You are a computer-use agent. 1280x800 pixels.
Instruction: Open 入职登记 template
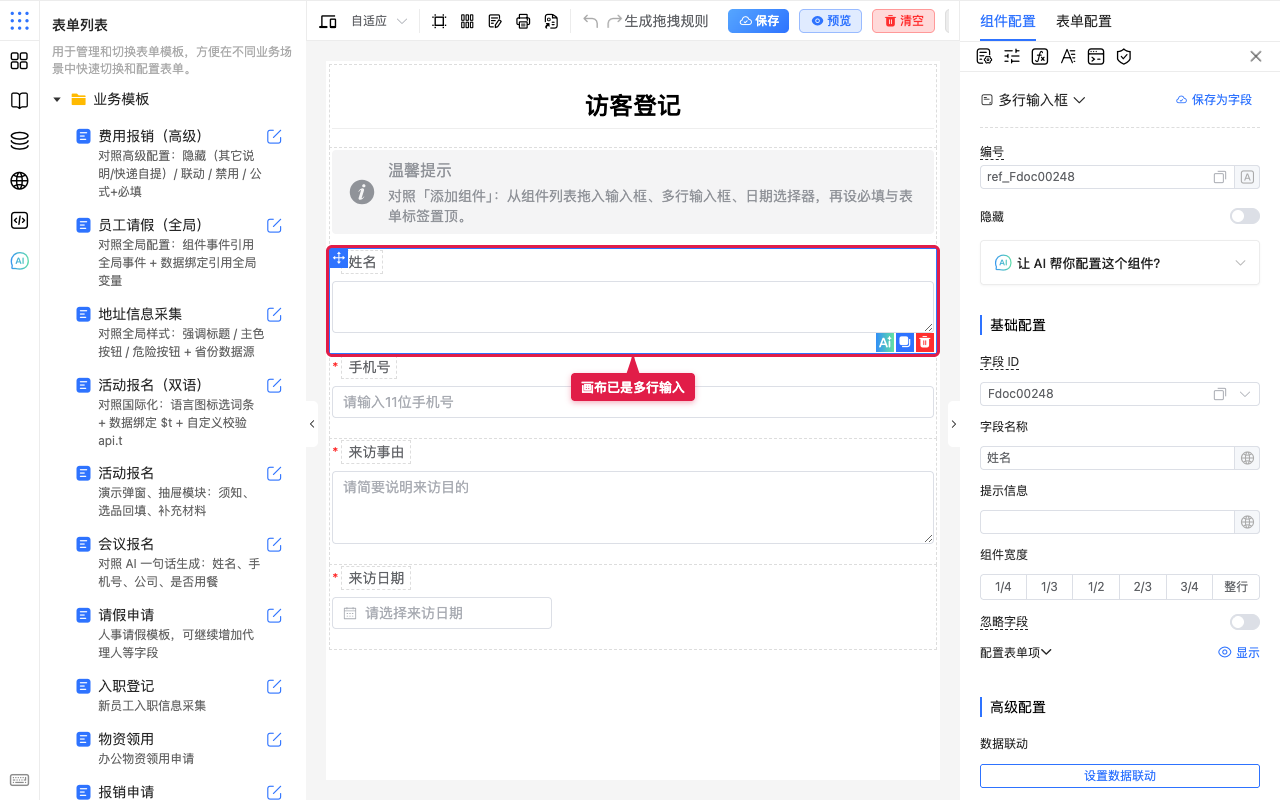click(172, 696)
